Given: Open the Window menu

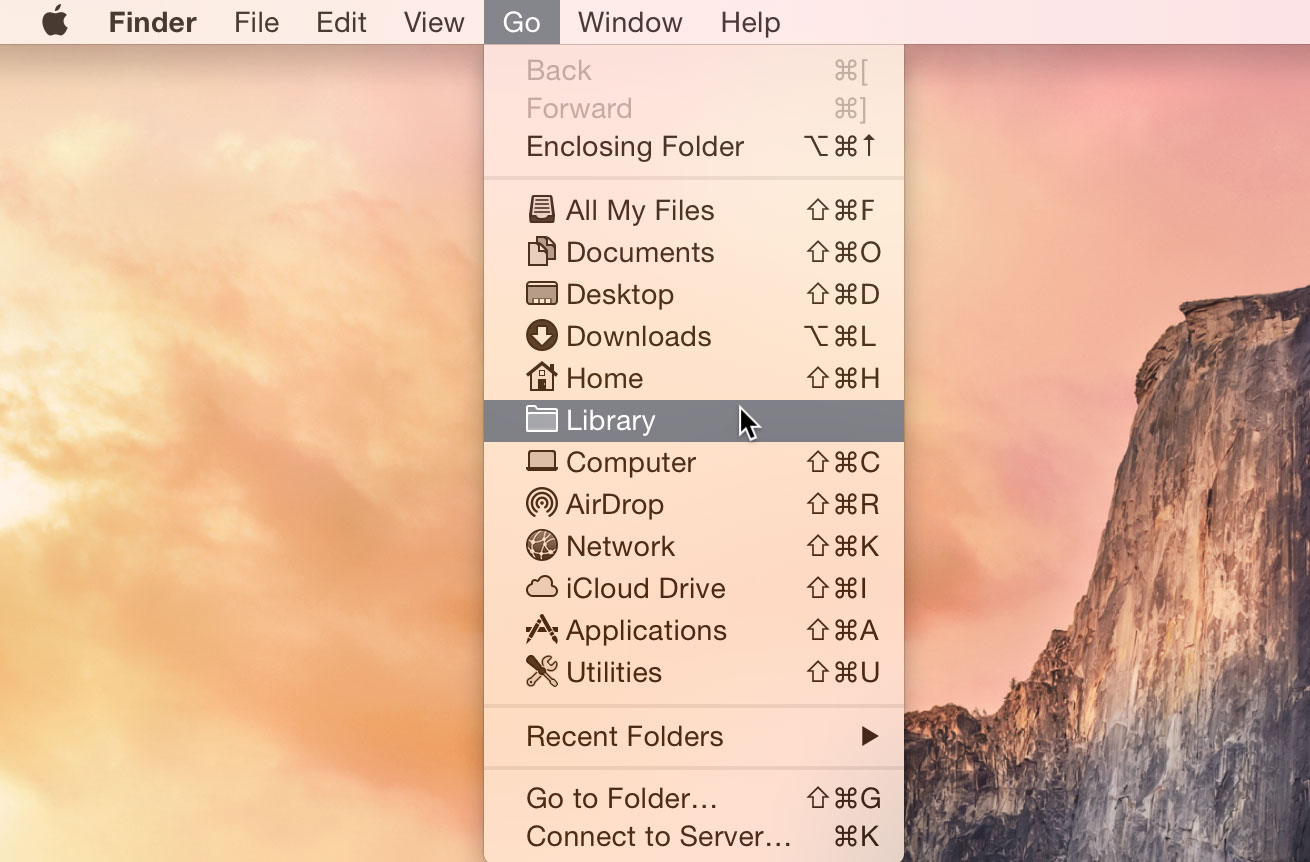Looking at the screenshot, I should pos(630,22).
